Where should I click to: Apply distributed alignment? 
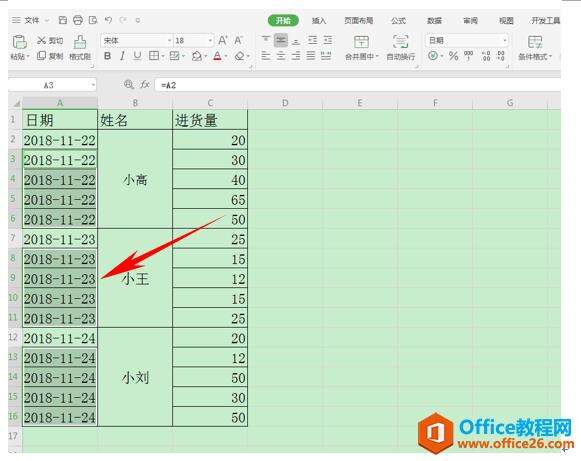point(326,56)
